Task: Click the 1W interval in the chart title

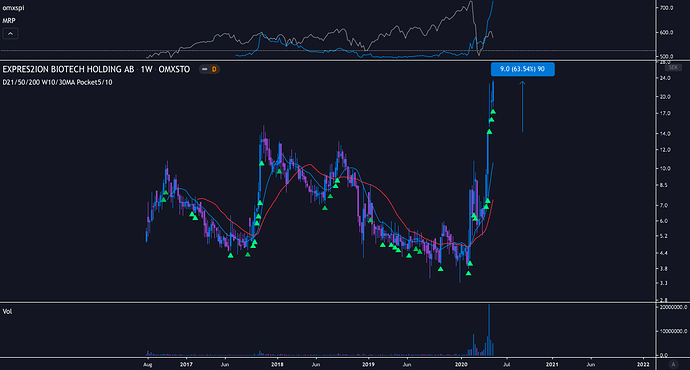Action: (146, 69)
